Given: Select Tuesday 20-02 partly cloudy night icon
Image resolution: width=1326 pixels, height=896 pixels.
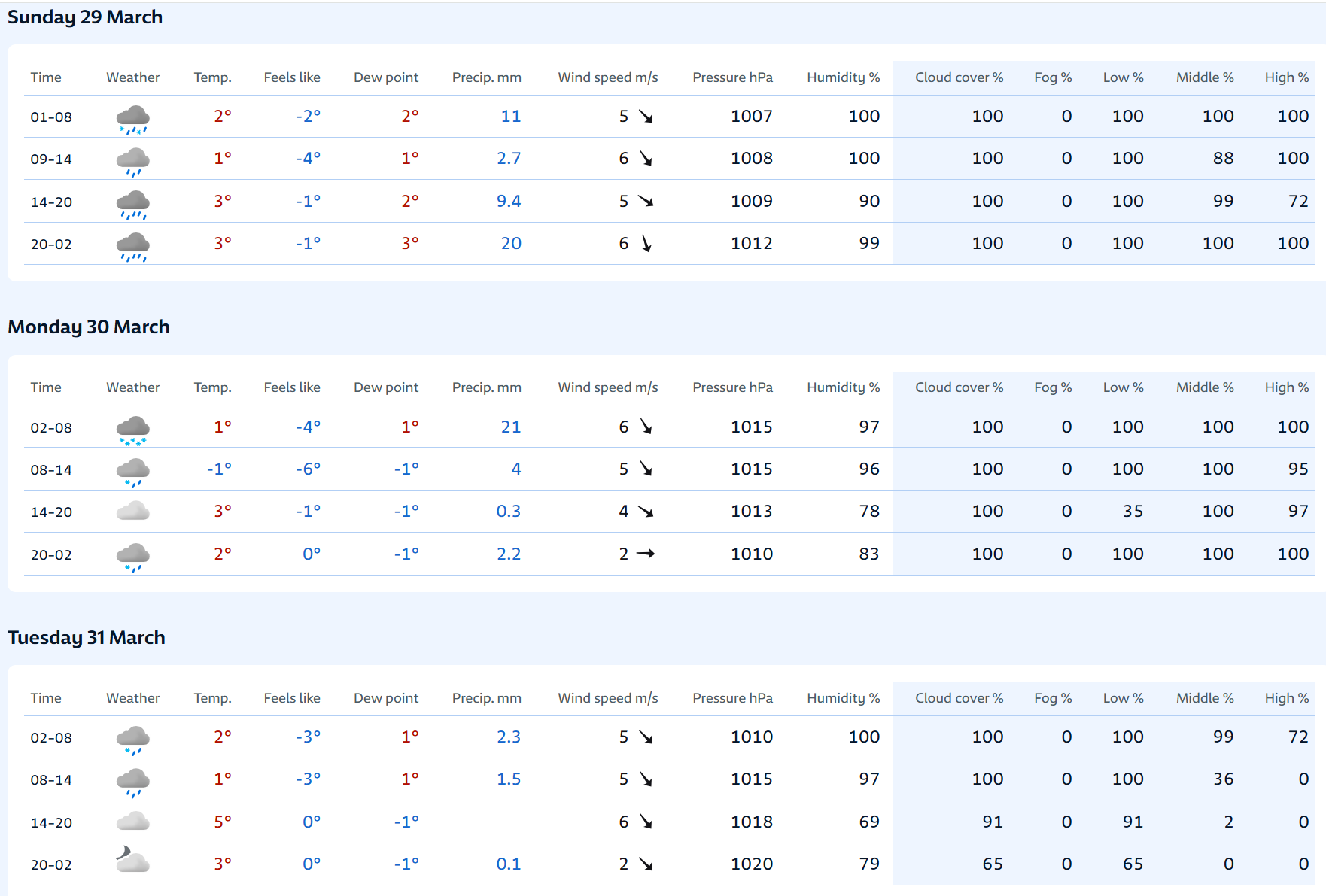Looking at the screenshot, I should [x=132, y=860].
